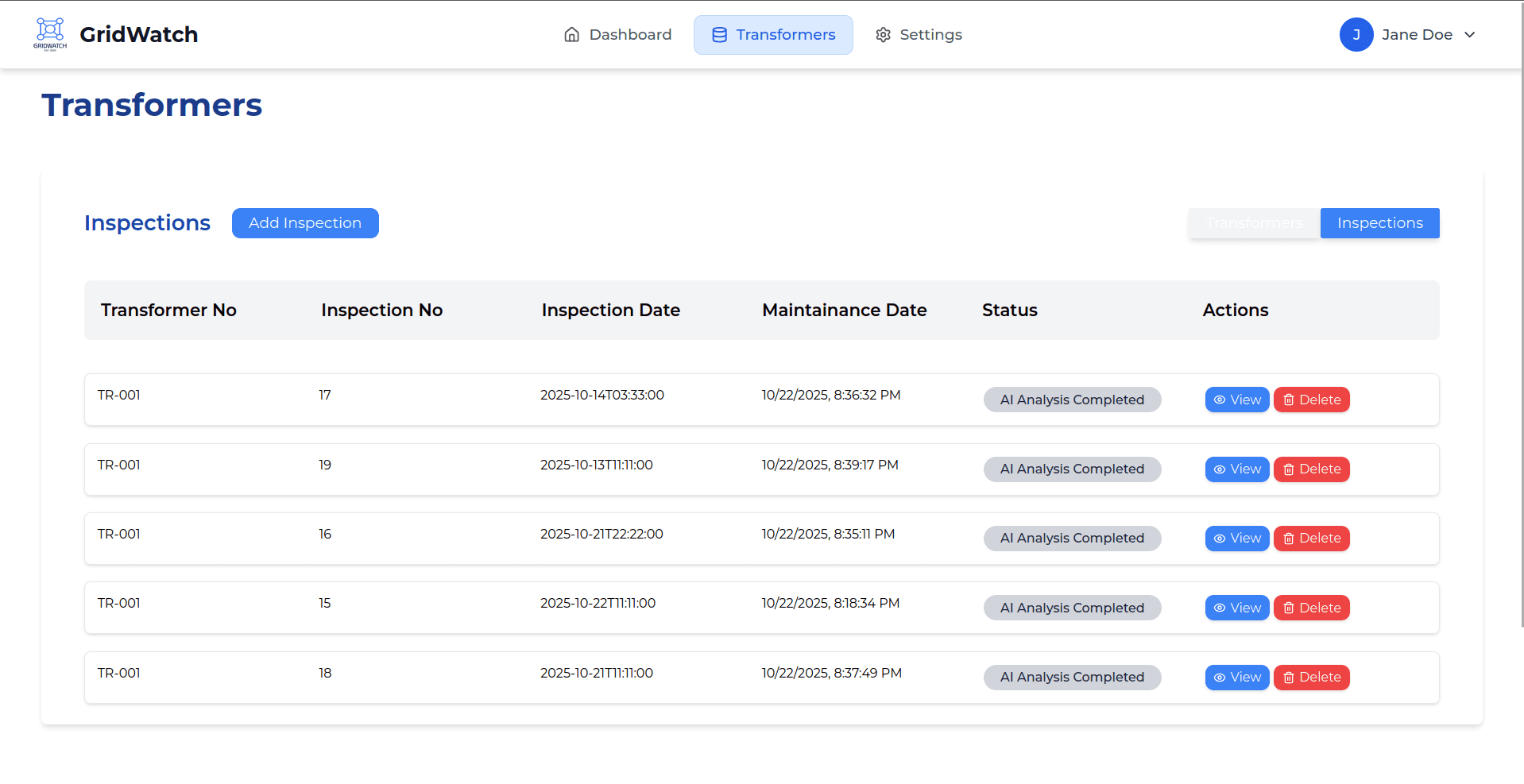
Task: Click the Jane Doe avatar circle
Action: click(1356, 35)
